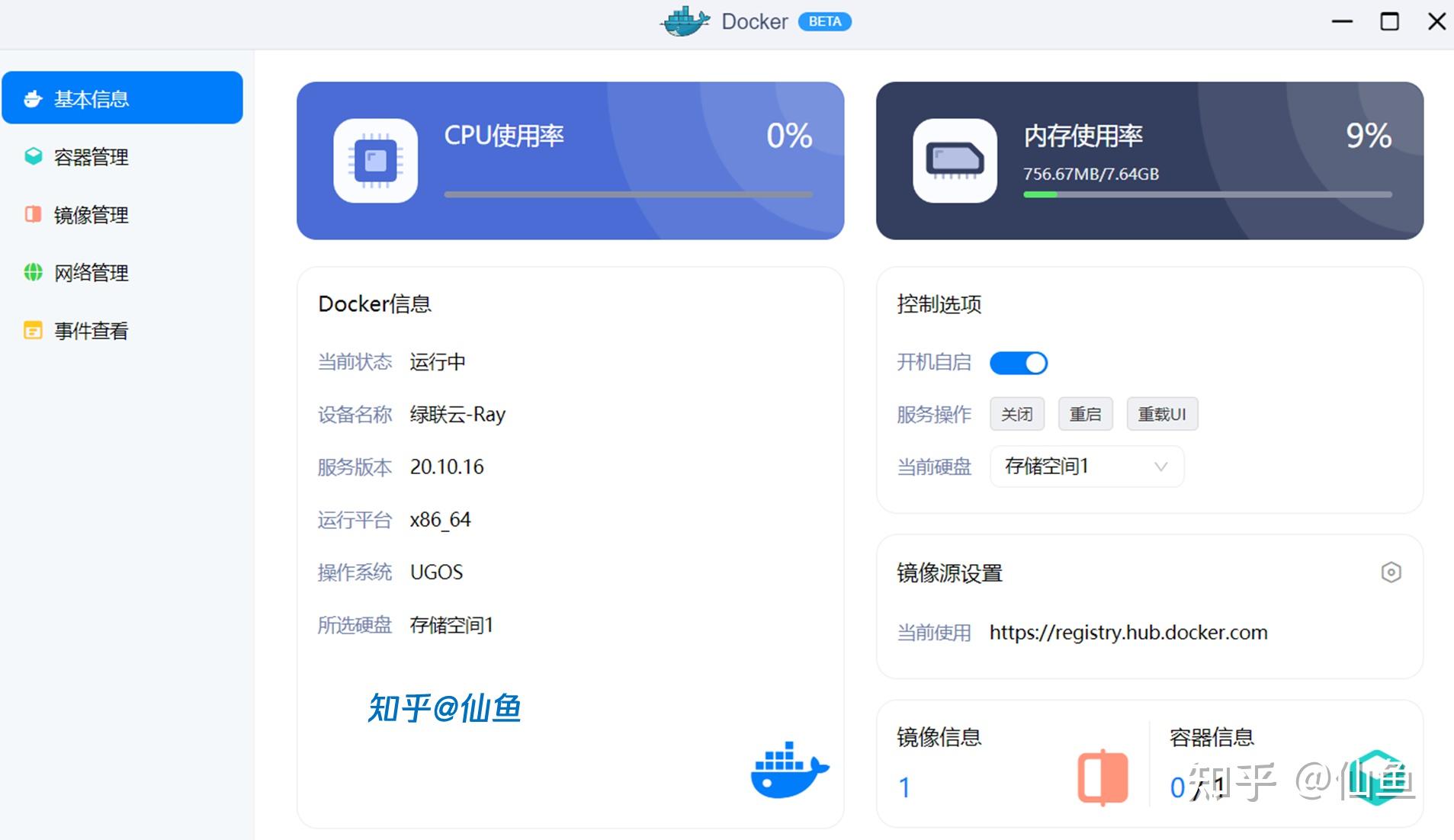Click the platform value x86_64
This screenshot has width=1454, height=840.
click(441, 520)
